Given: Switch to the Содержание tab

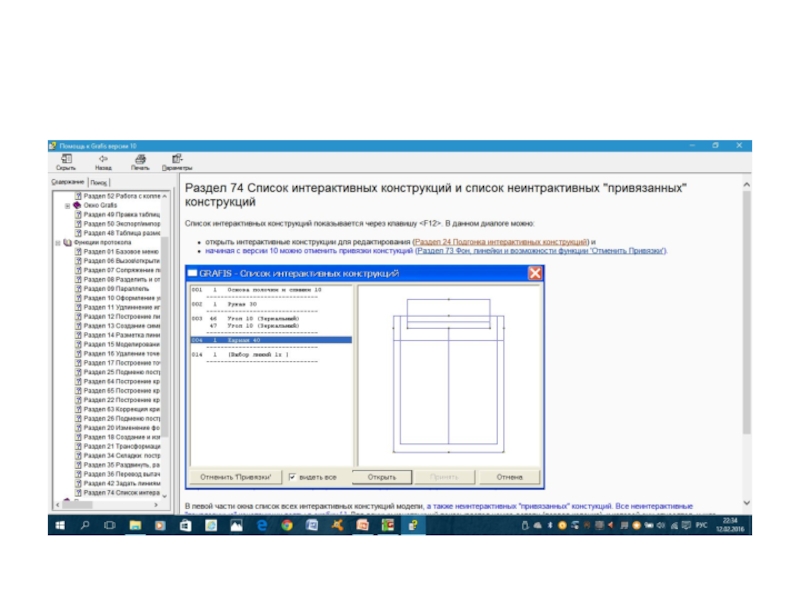Looking at the screenshot, I should [x=67, y=182].
